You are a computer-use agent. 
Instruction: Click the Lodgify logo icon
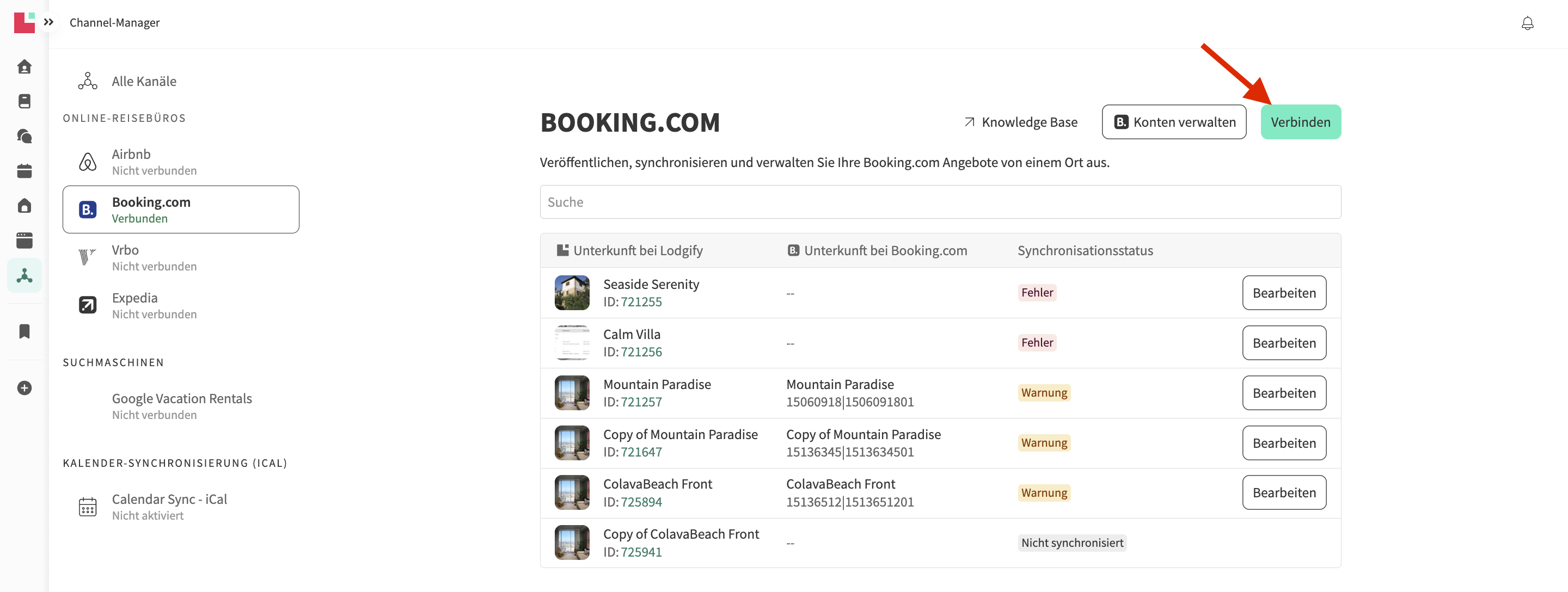pos(24,22)
